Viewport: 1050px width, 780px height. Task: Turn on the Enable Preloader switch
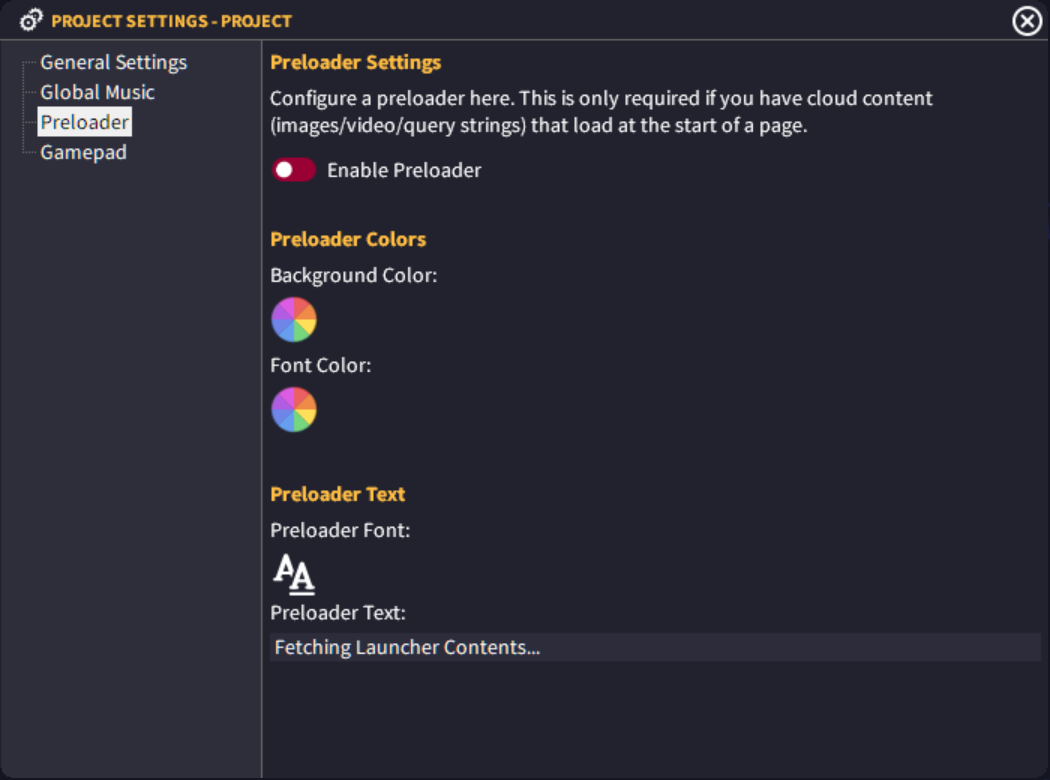[x=291, y=170]
